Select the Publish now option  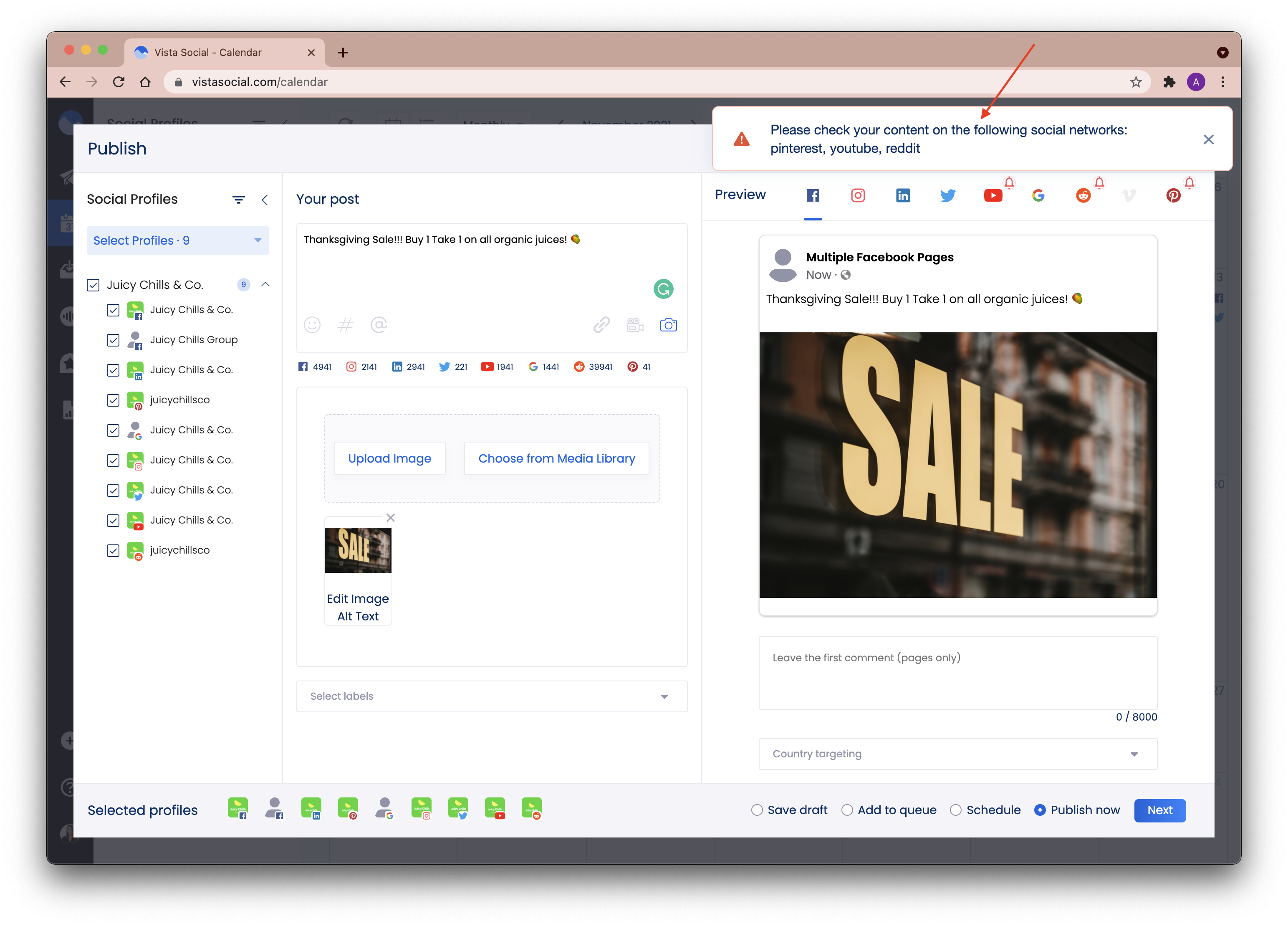click(x=1077, y=810)
